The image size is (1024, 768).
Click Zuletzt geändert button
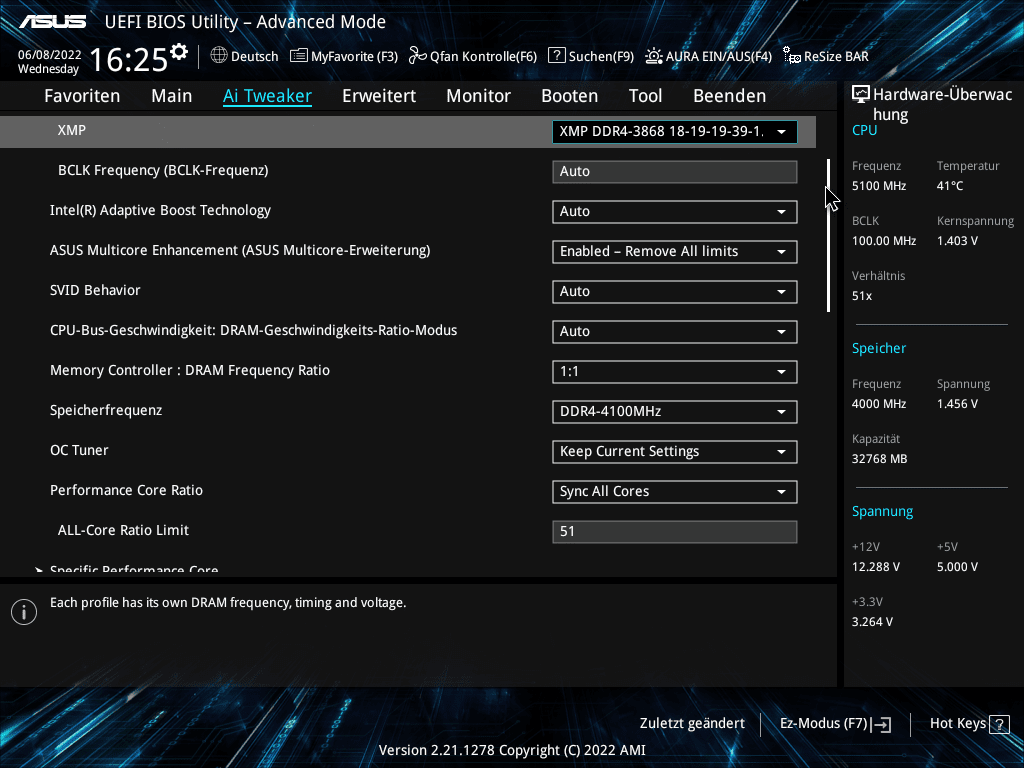click(x=692, y=724)
